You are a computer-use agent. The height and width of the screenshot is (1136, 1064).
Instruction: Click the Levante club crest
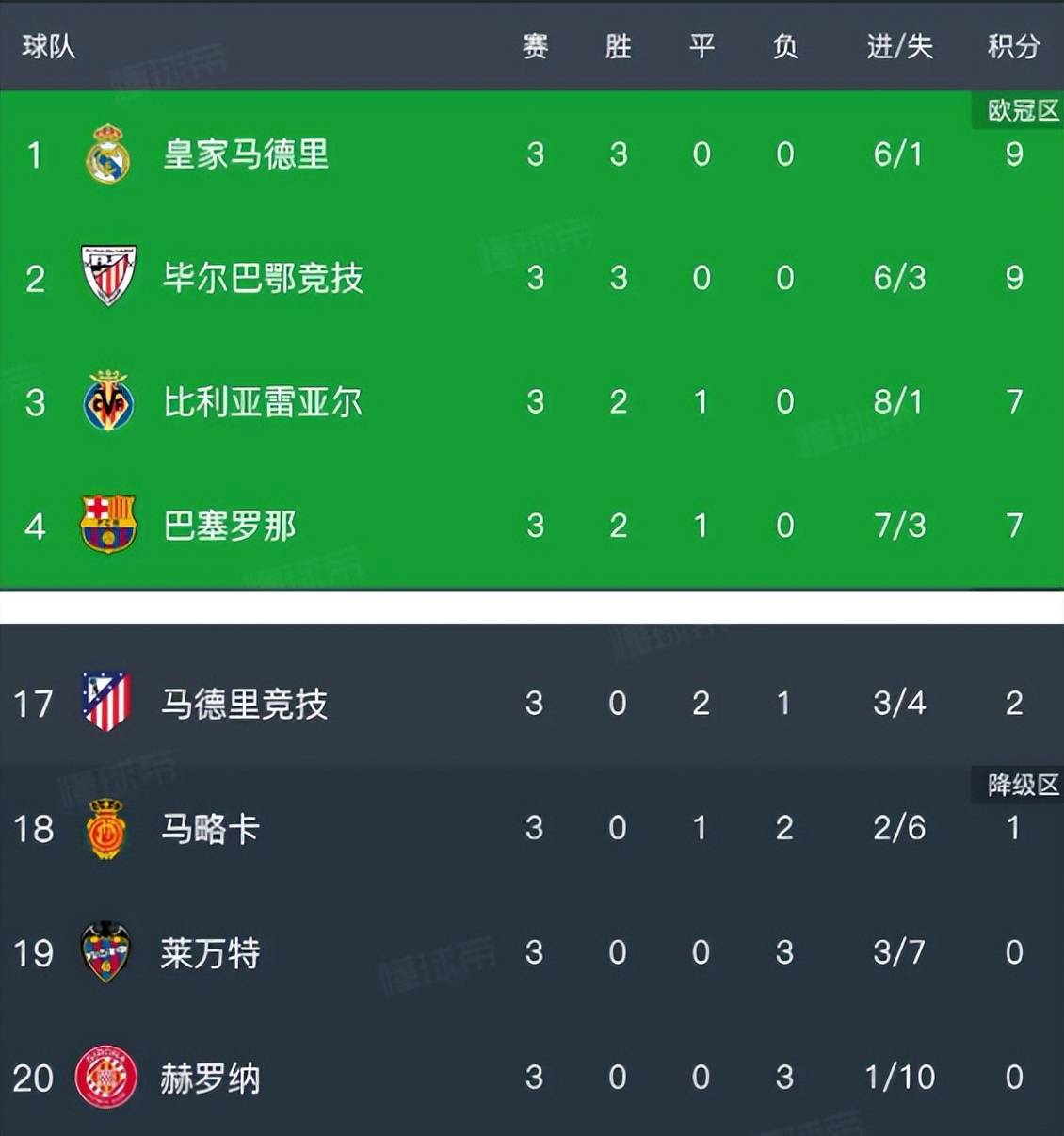[105, 952]
